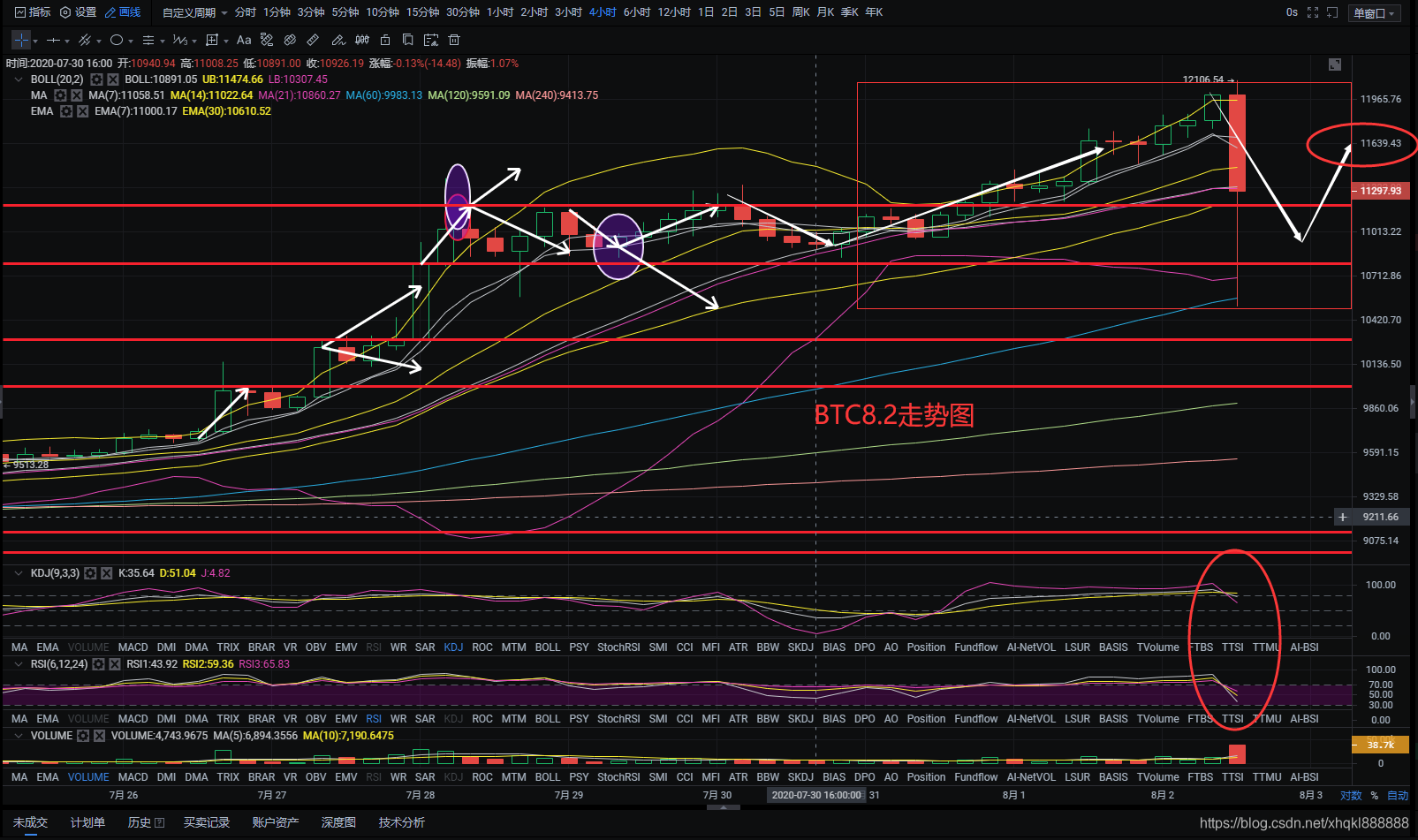Screen dimensions: 1418x840
Task: Click the add window icon
Action: point(1332,12)
